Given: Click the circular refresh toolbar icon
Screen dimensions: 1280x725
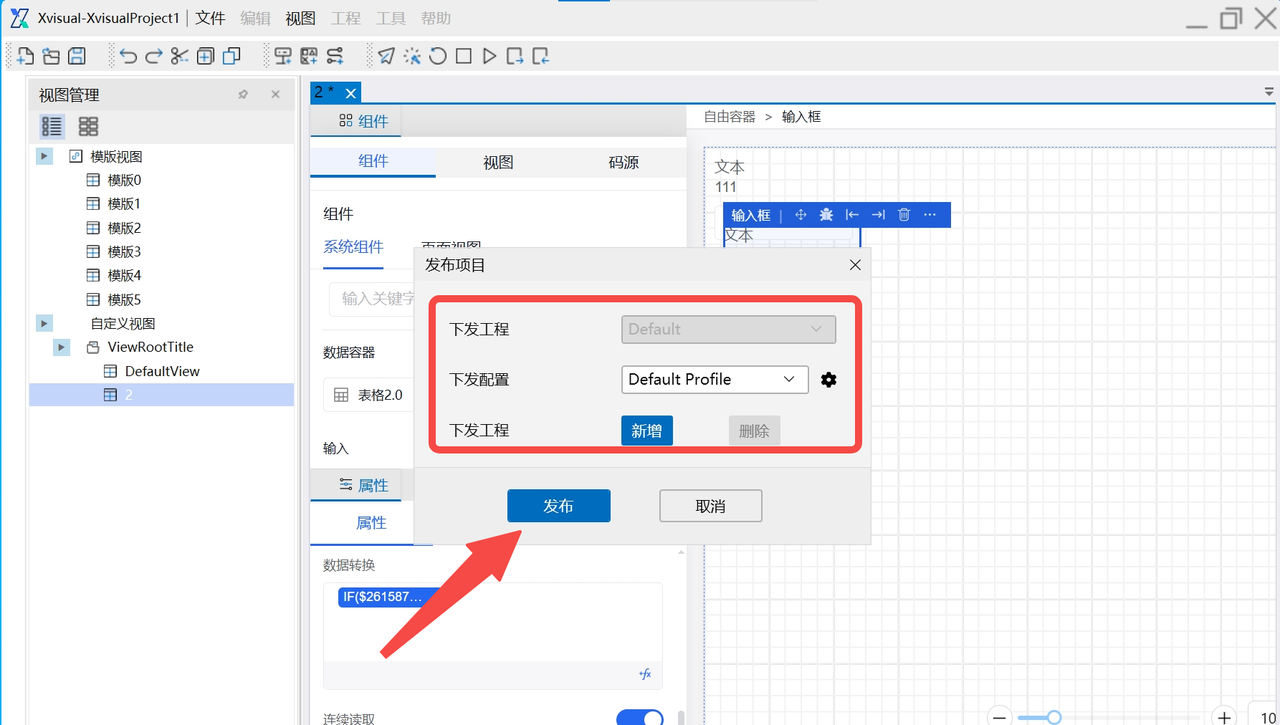Looking at the screenshot, I should [x=438, y=56].
